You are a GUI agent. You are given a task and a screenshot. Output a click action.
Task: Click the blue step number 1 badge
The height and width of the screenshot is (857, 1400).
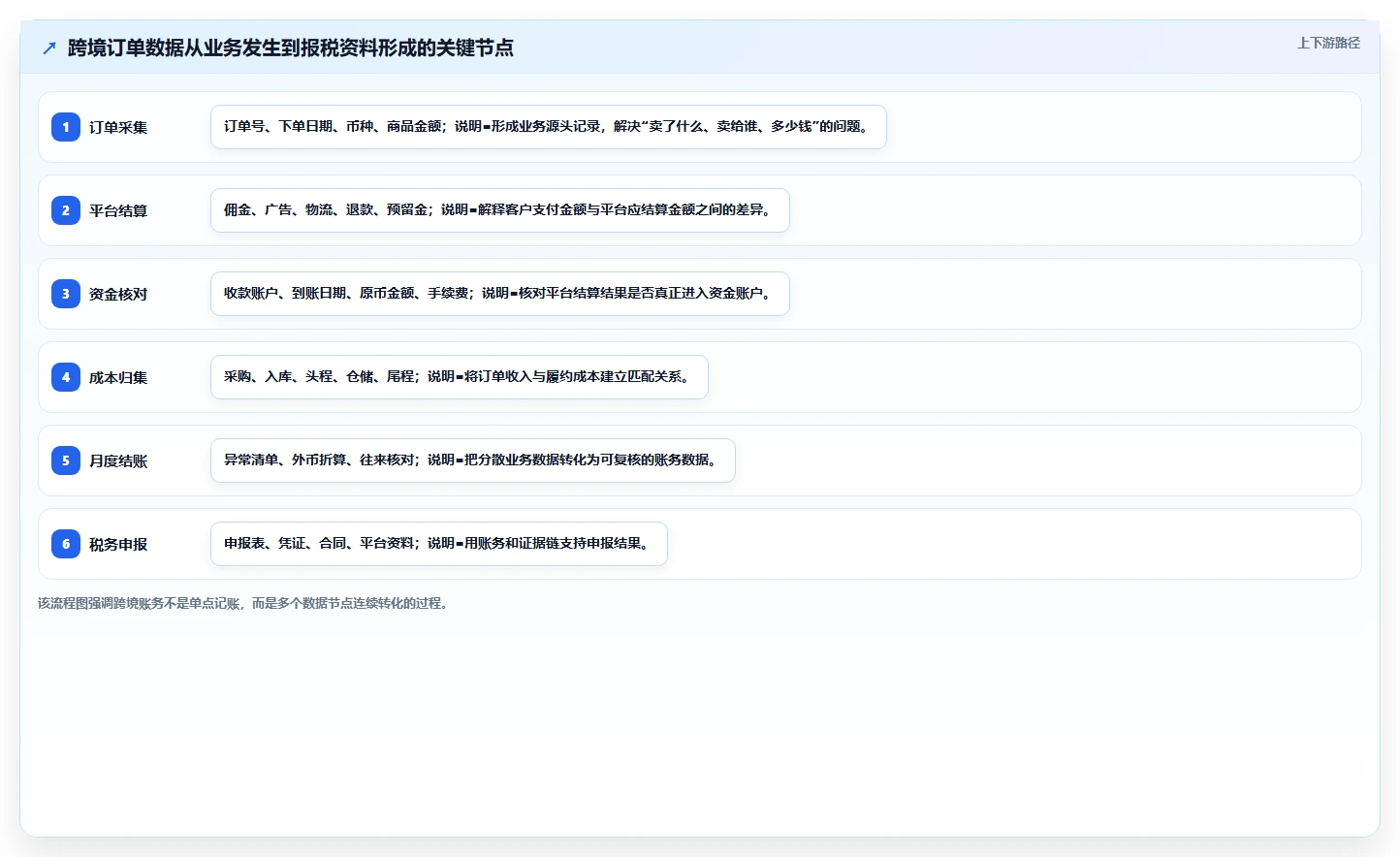pyautogui.click(x=66, y=127)
